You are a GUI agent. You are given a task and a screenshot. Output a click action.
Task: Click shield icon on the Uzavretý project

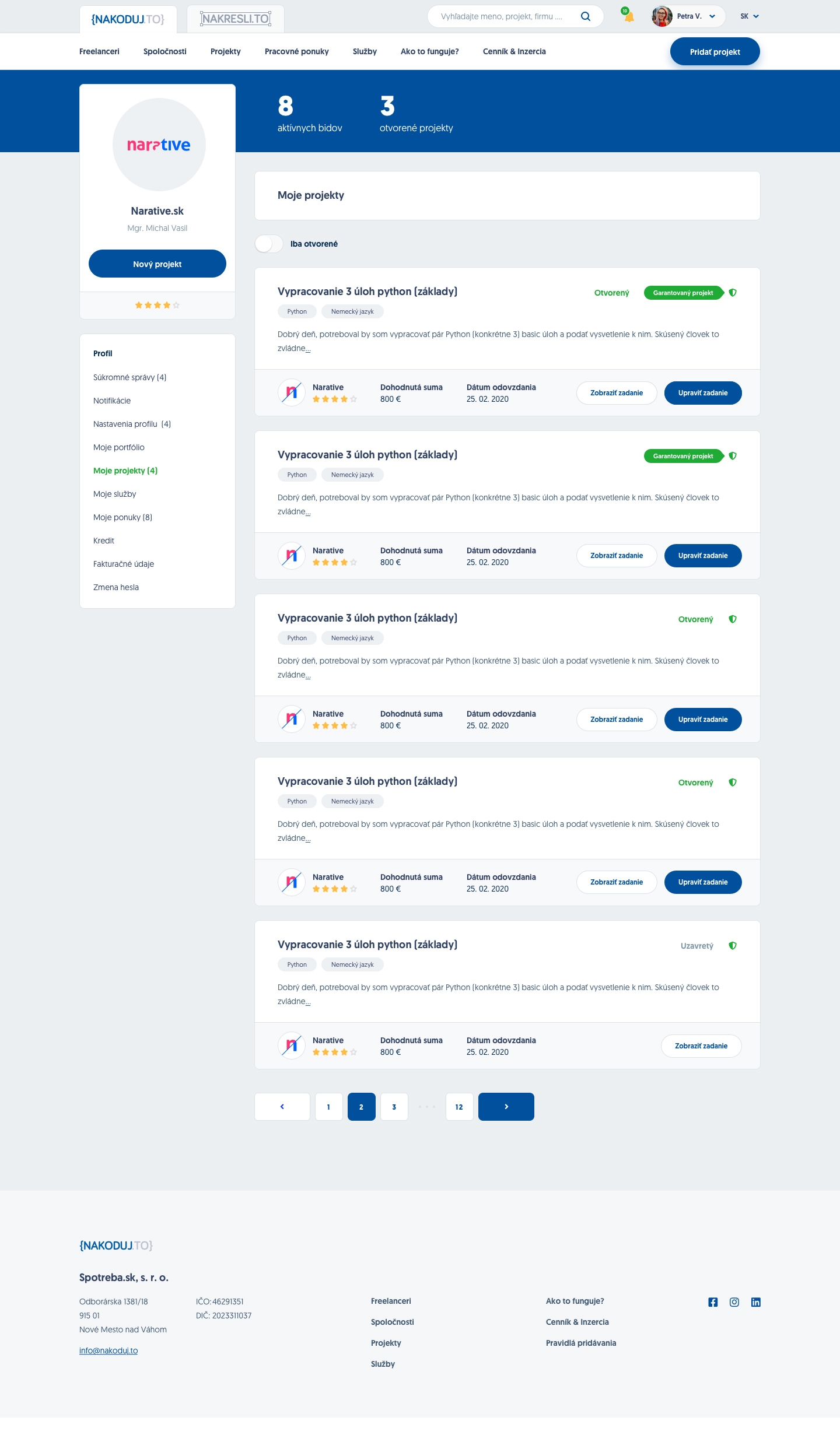click(x=733, y=946)
